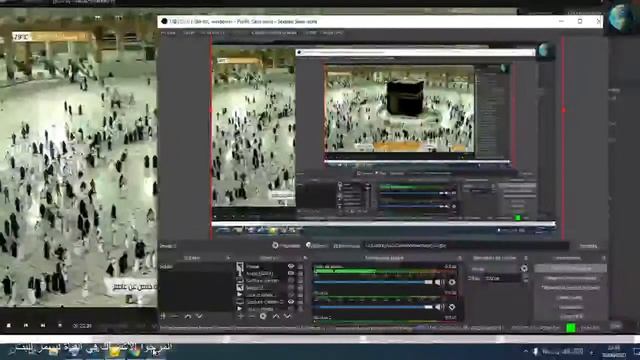This screenshot has height=360, width=640.
Task: Open transition properties gear in Scene Transitions
Action: coord(524,269)
